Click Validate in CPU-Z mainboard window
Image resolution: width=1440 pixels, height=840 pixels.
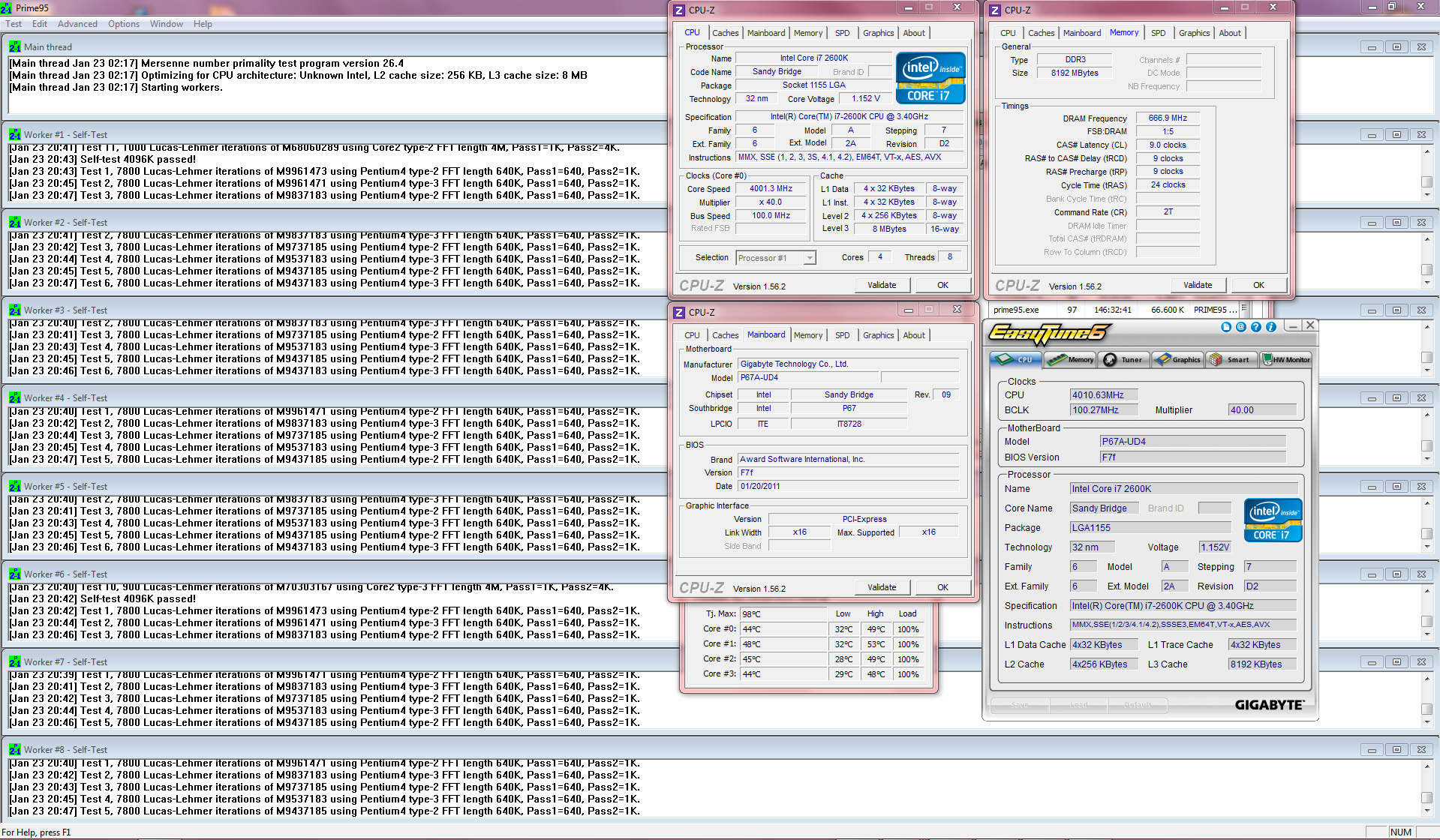pos(882,587)
